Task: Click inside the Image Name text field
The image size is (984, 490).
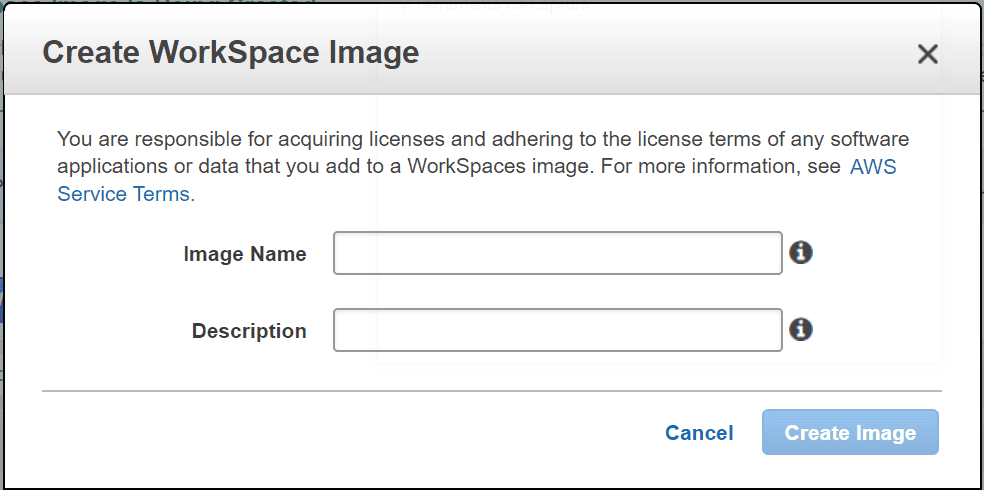Action: (557, 253)
